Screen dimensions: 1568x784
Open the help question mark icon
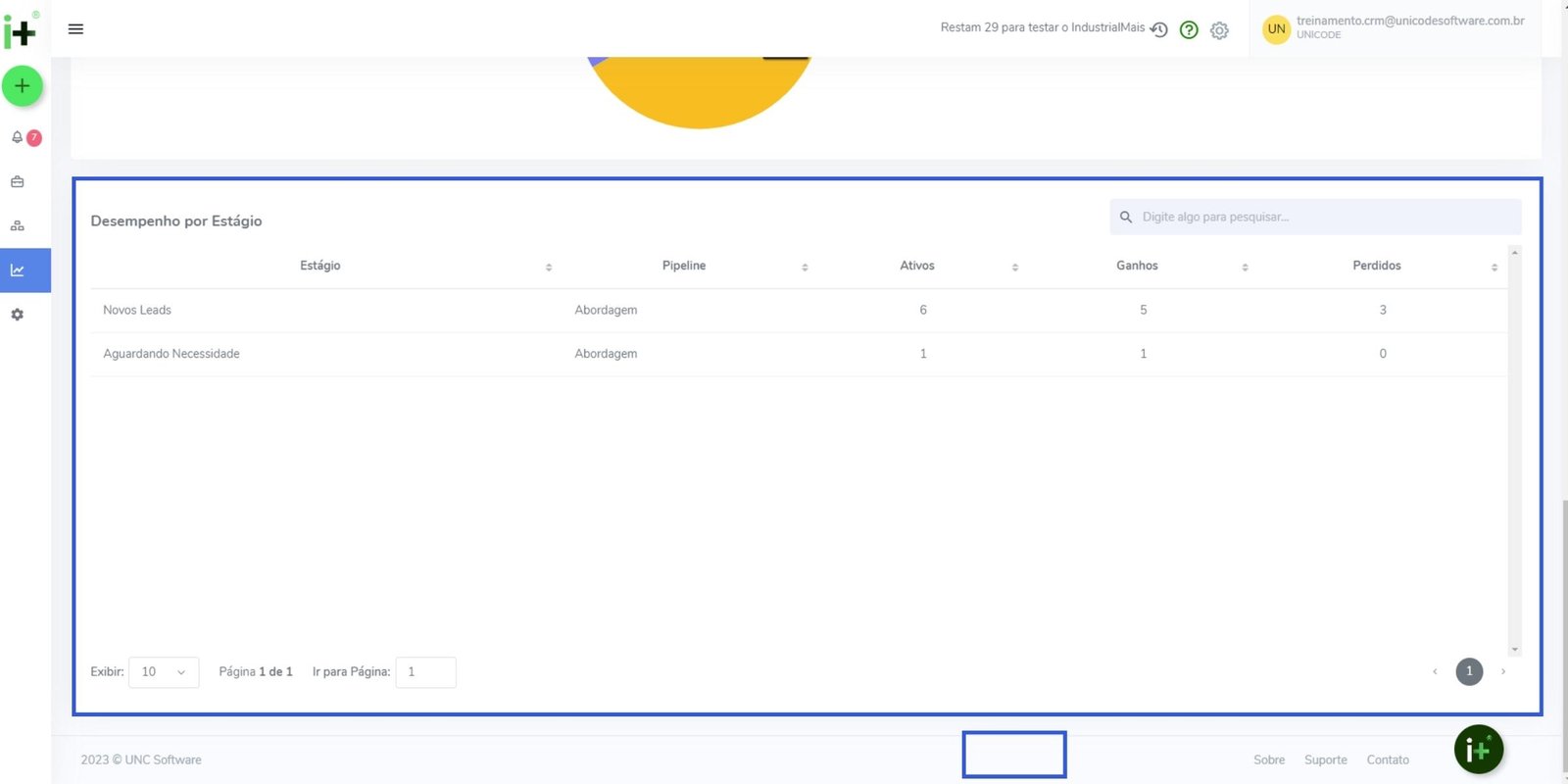[x=1189, y=30]
